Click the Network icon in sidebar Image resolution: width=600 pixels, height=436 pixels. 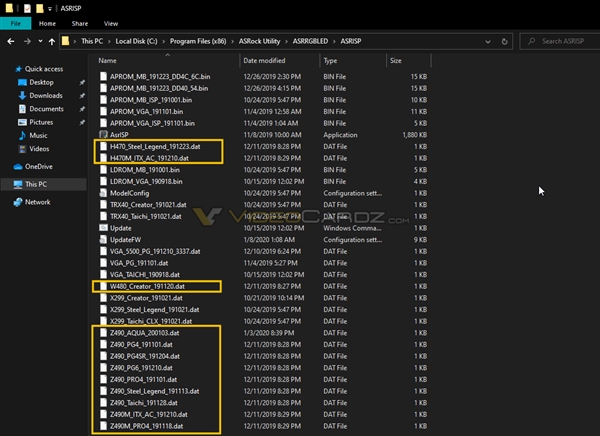[18, 202]
